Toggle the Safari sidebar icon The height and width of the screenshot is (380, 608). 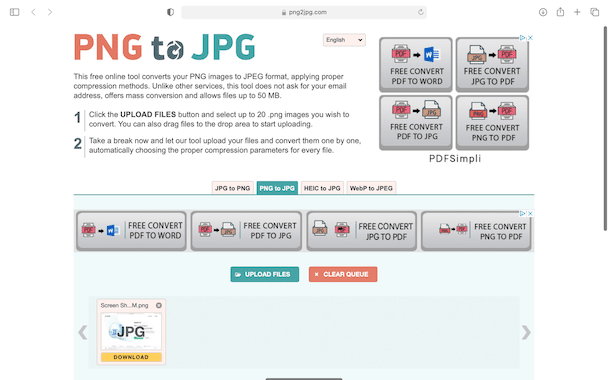click(14, 12)
